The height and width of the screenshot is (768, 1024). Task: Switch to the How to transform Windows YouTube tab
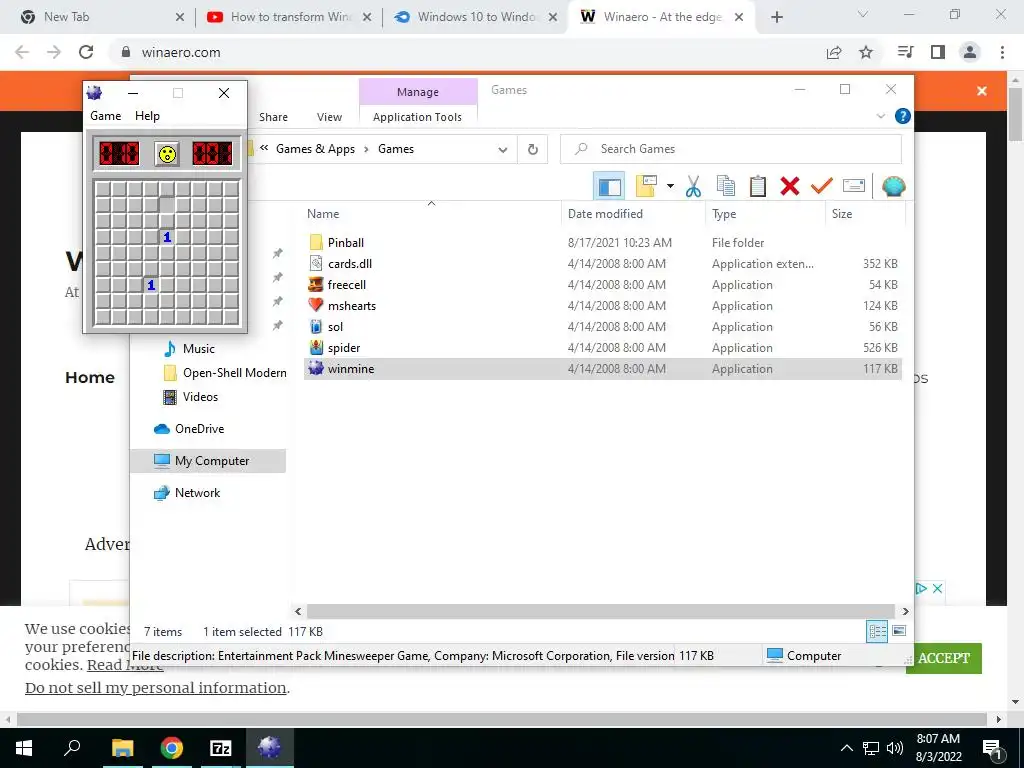point(289,17)
